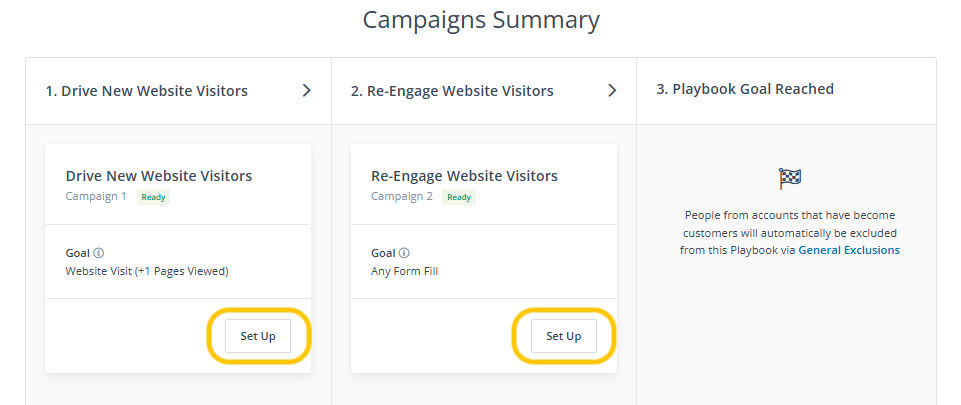This screenshot has height=405, width=961.
Task: Click Set Up for Re-Engage Website Visitors
Action: (563, 336)
